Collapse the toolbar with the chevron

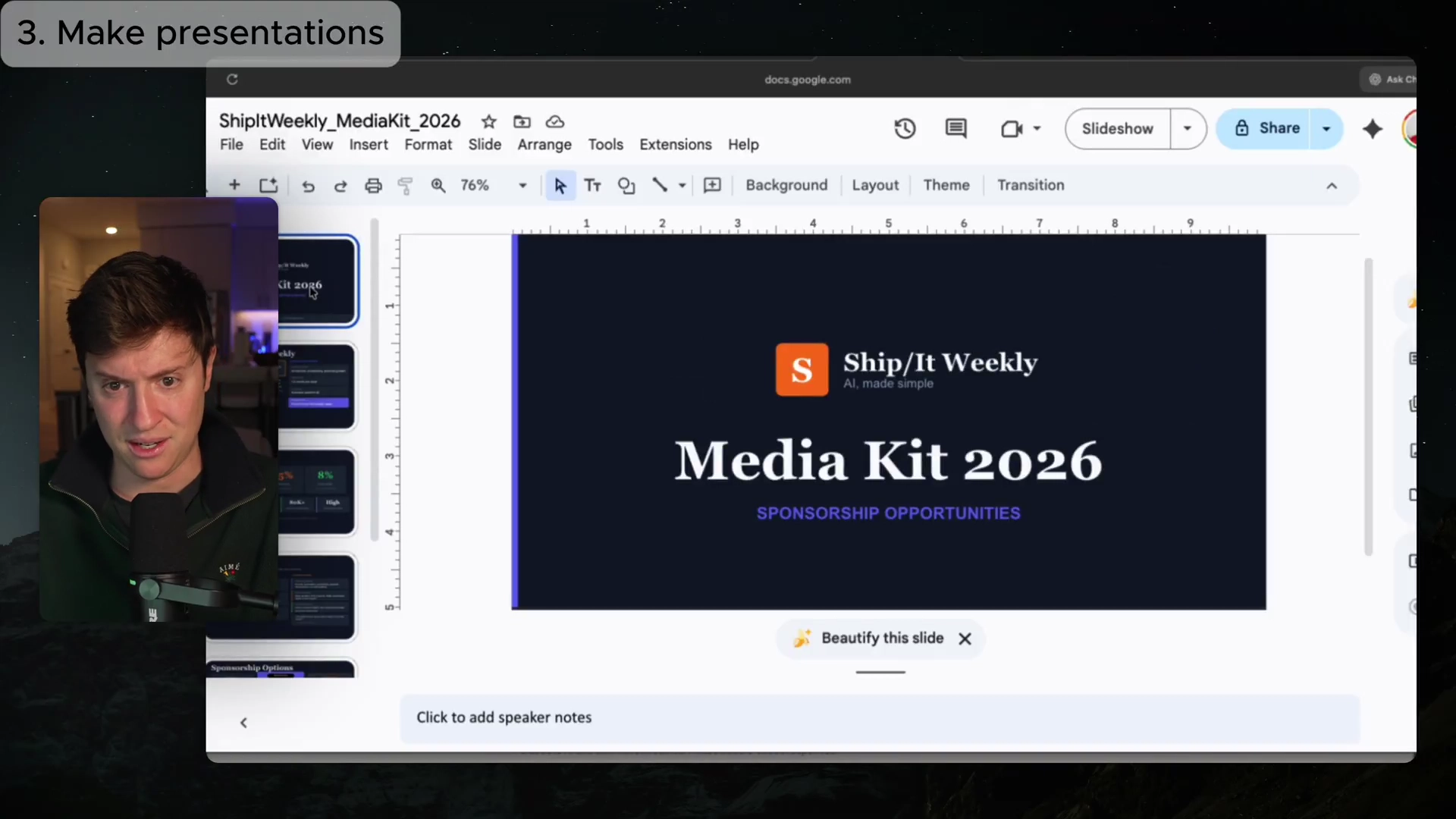pyautogui.click(x=1332, y=186)
